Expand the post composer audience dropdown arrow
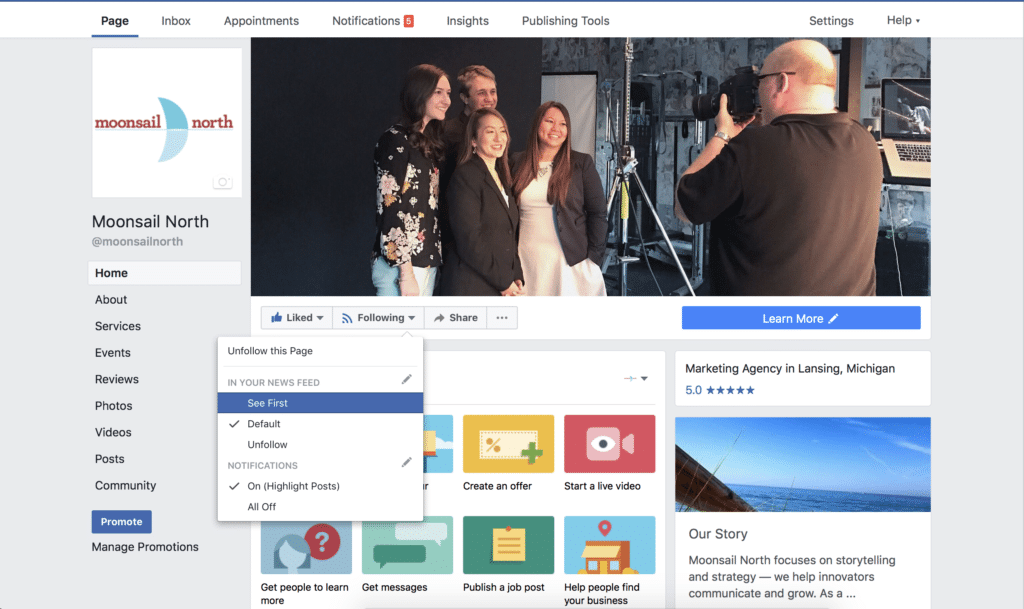1024x609 pixels. (644, 379)
